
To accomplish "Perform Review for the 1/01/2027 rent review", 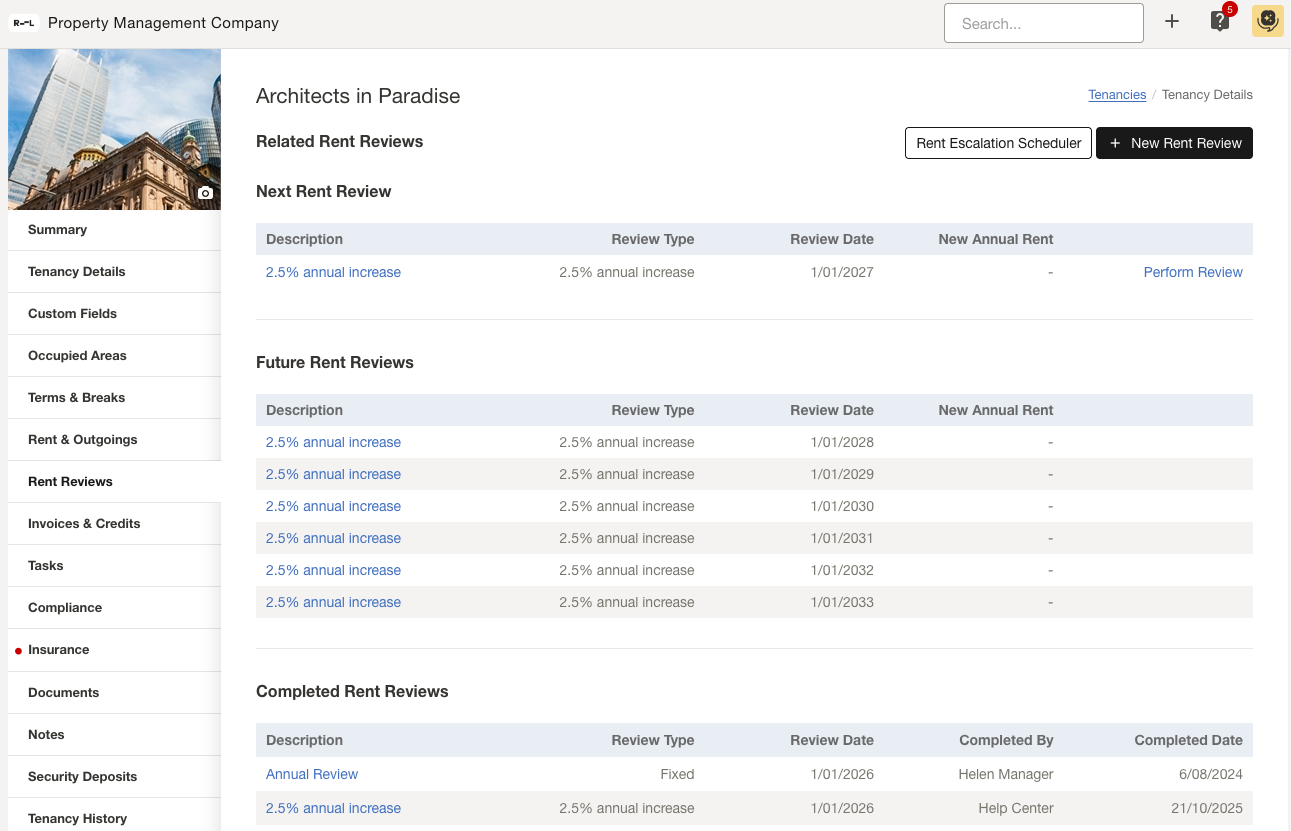I will pyautogui.click(x=1193, y=272).
